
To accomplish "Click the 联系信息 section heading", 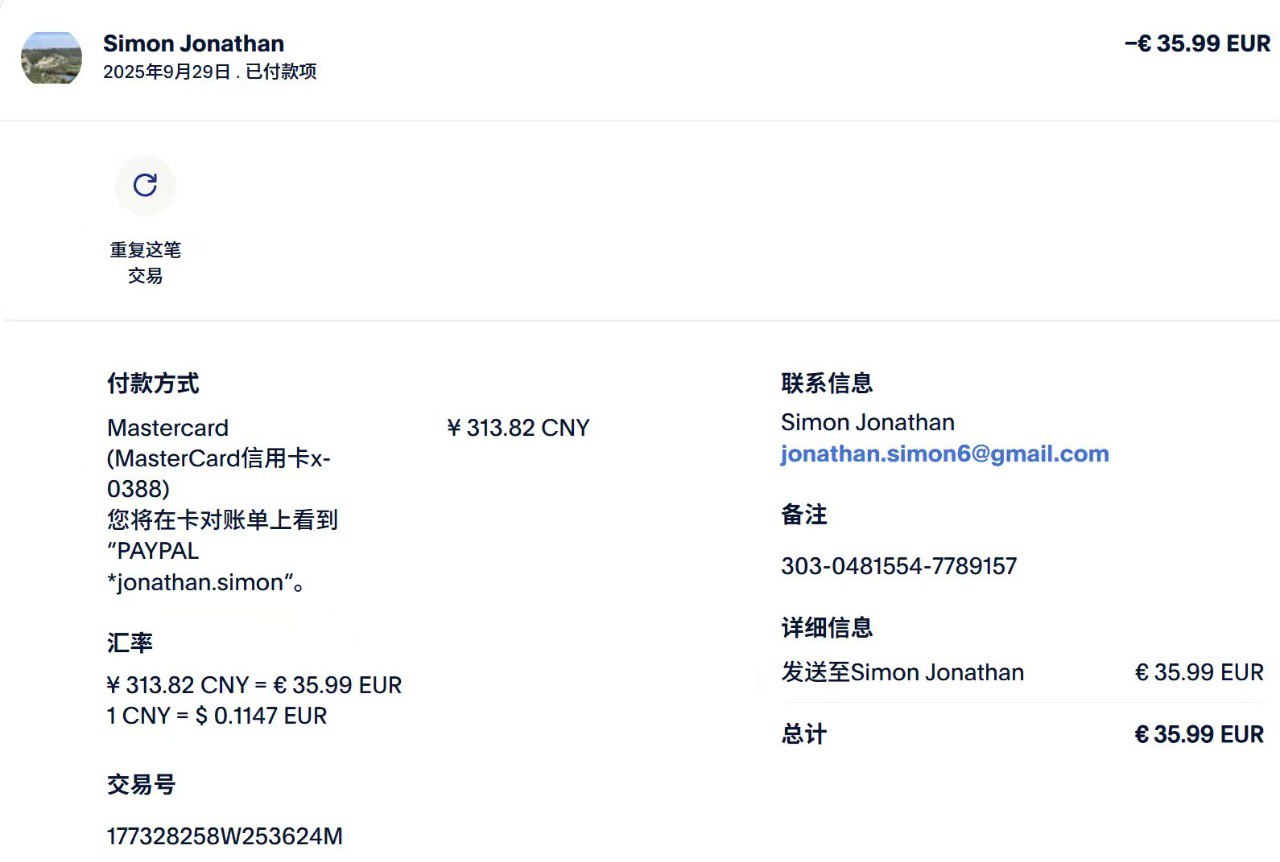I will [827, 383].
